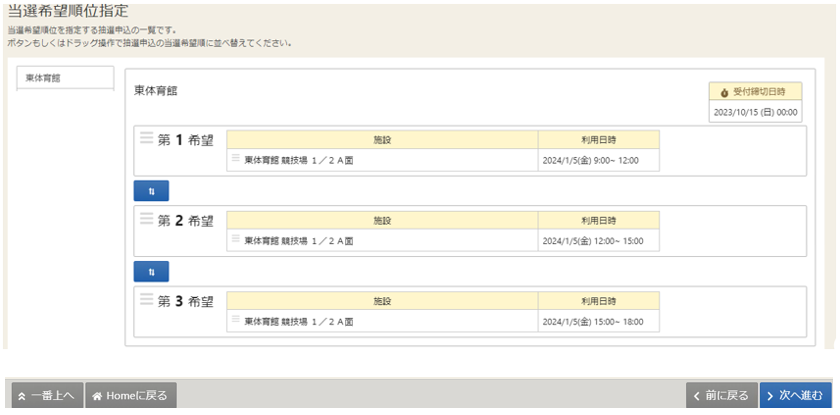The width and height of the screenshot is (840, 415).
Task: Click the drag handle beside 第2希望
Action: [146, 219]
